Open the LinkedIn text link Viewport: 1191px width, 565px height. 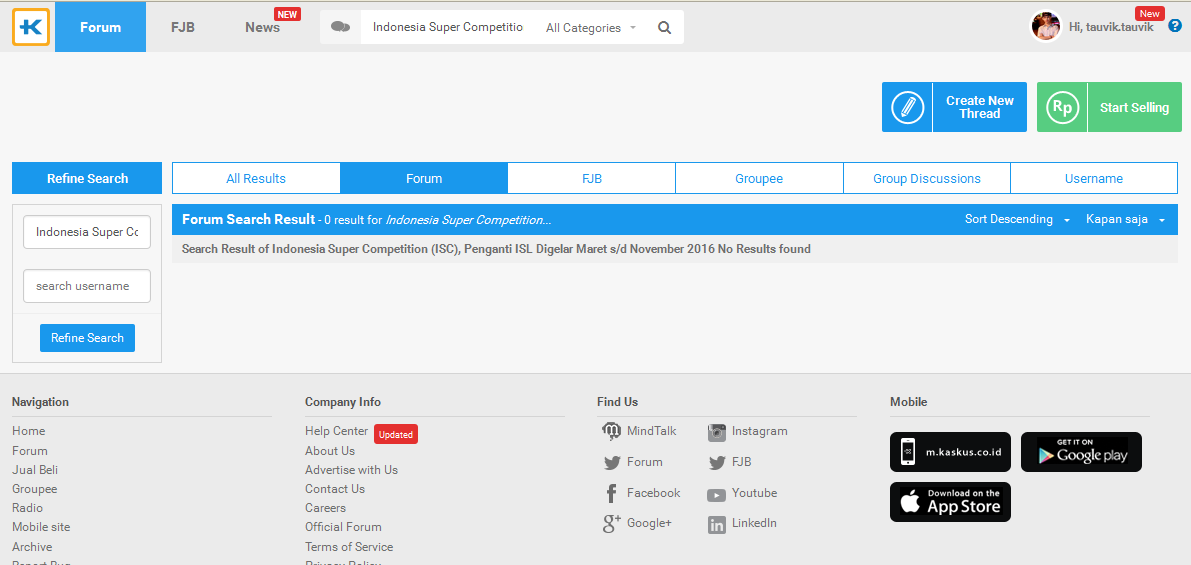754,523
